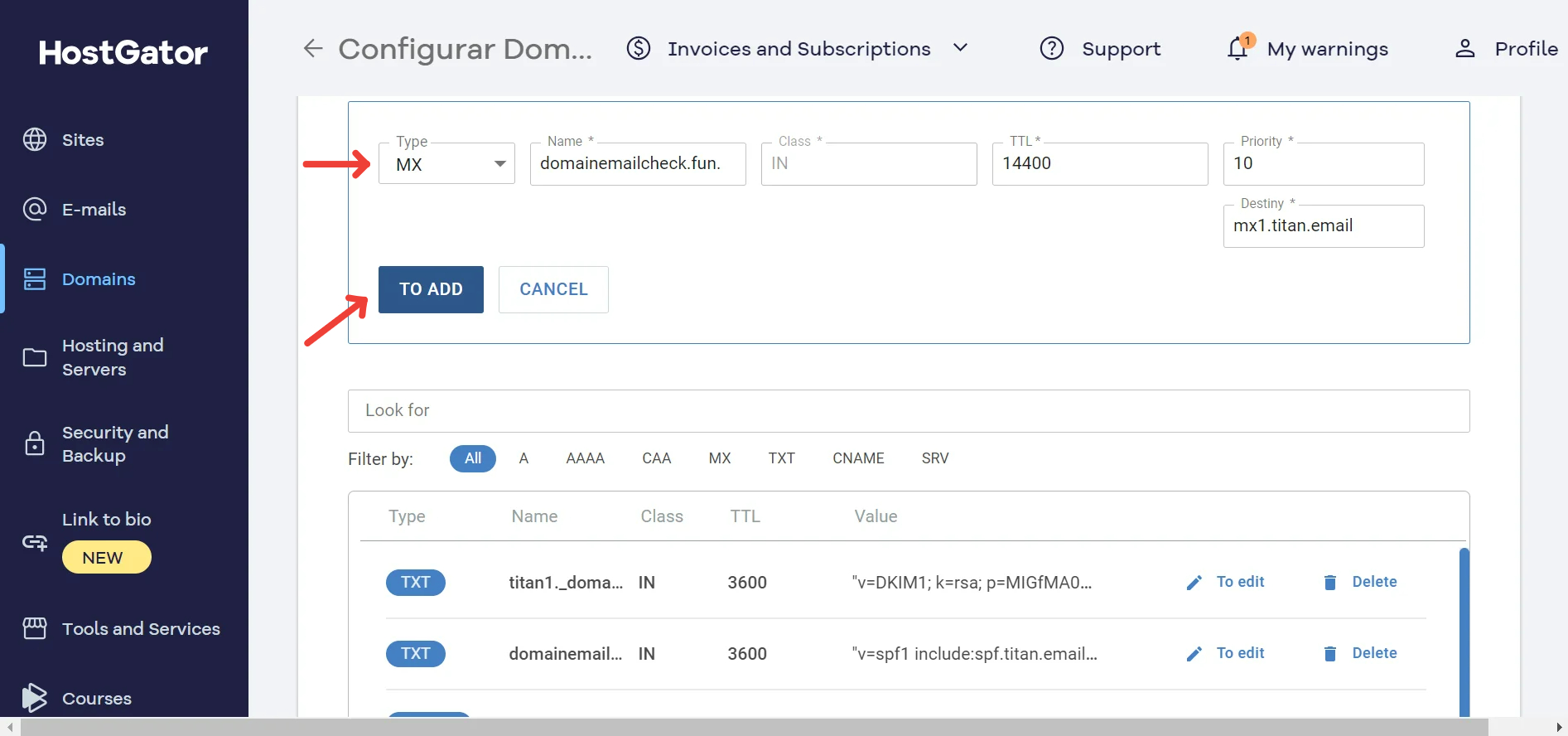The height and width of the screenshot is (736, 1568).
Task: Filter records by CNAME
Action: point(858,458)
